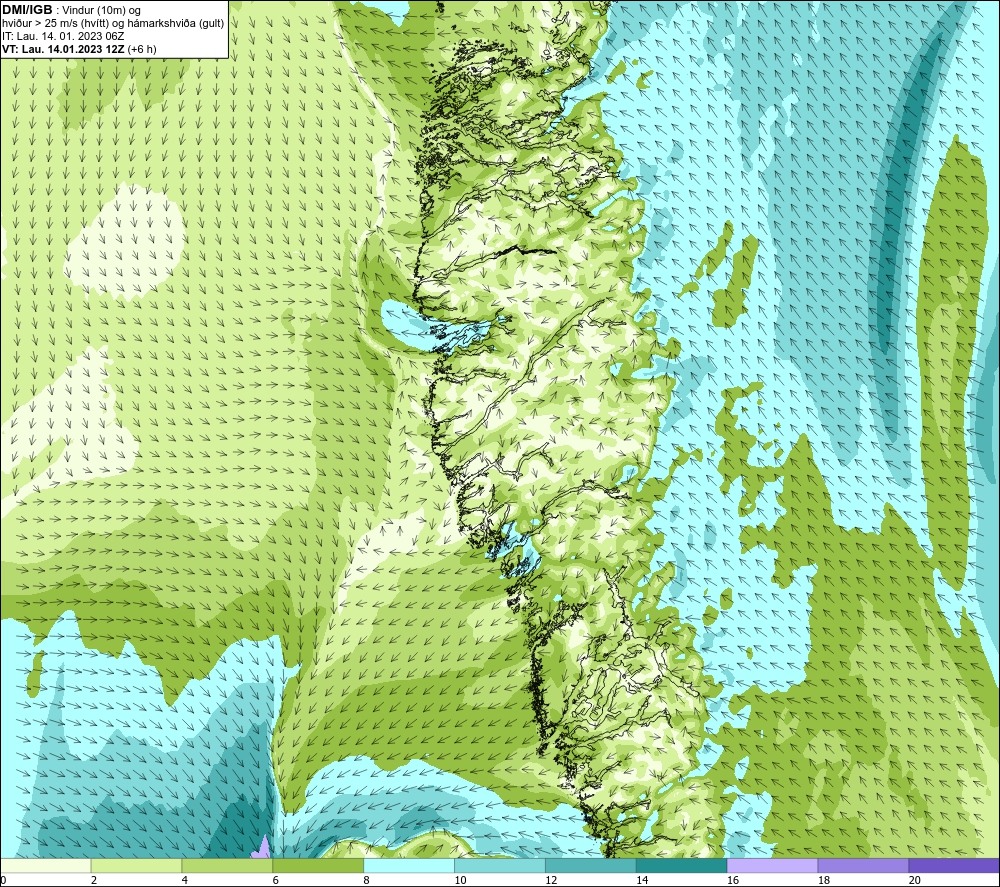Click the legend scale label '8'
This screenshot has height=887, width=1000.
pyautogui.click(x=366, y=880)
